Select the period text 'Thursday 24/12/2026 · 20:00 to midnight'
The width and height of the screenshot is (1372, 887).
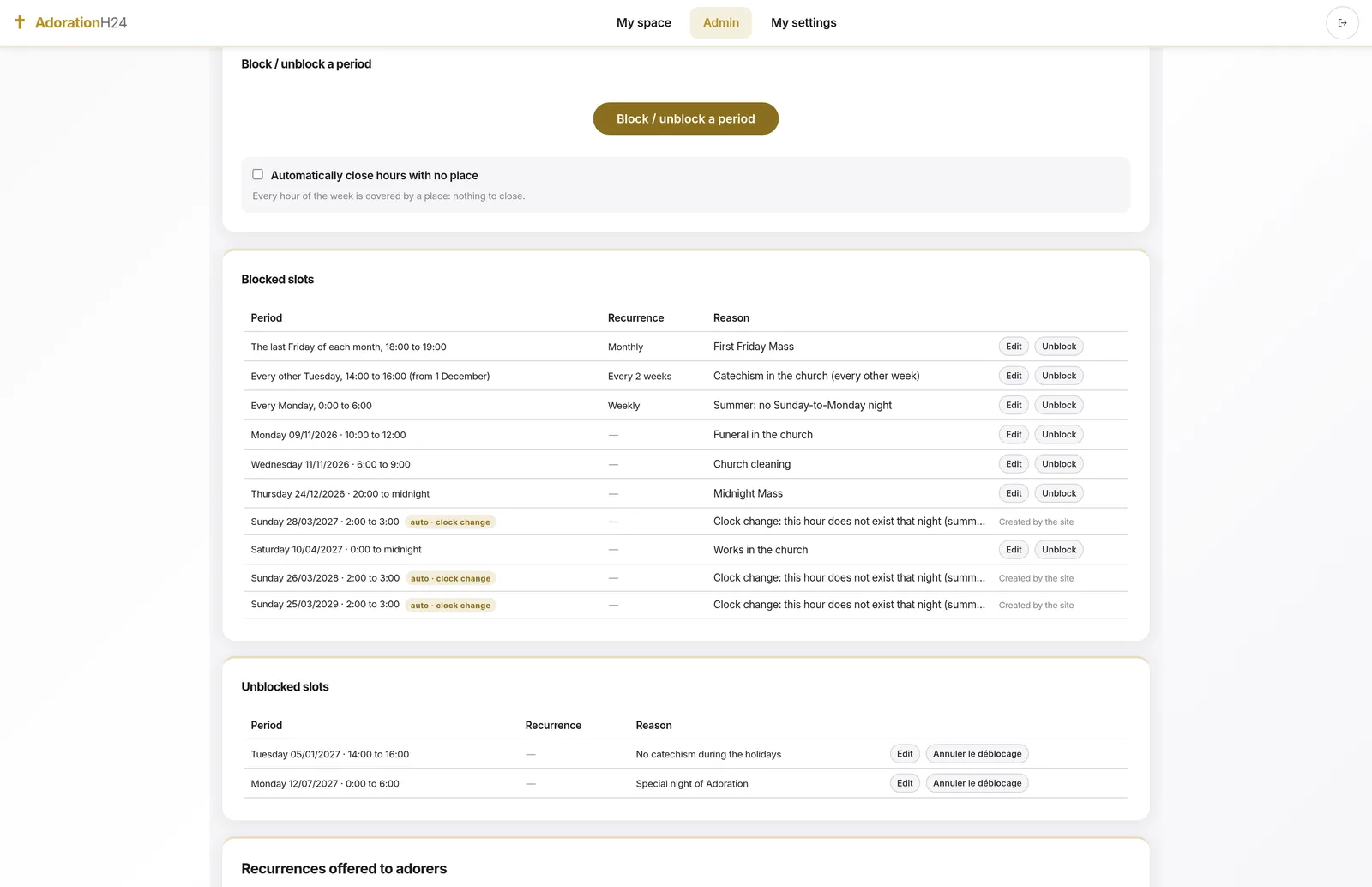click(x=340, y=494)
